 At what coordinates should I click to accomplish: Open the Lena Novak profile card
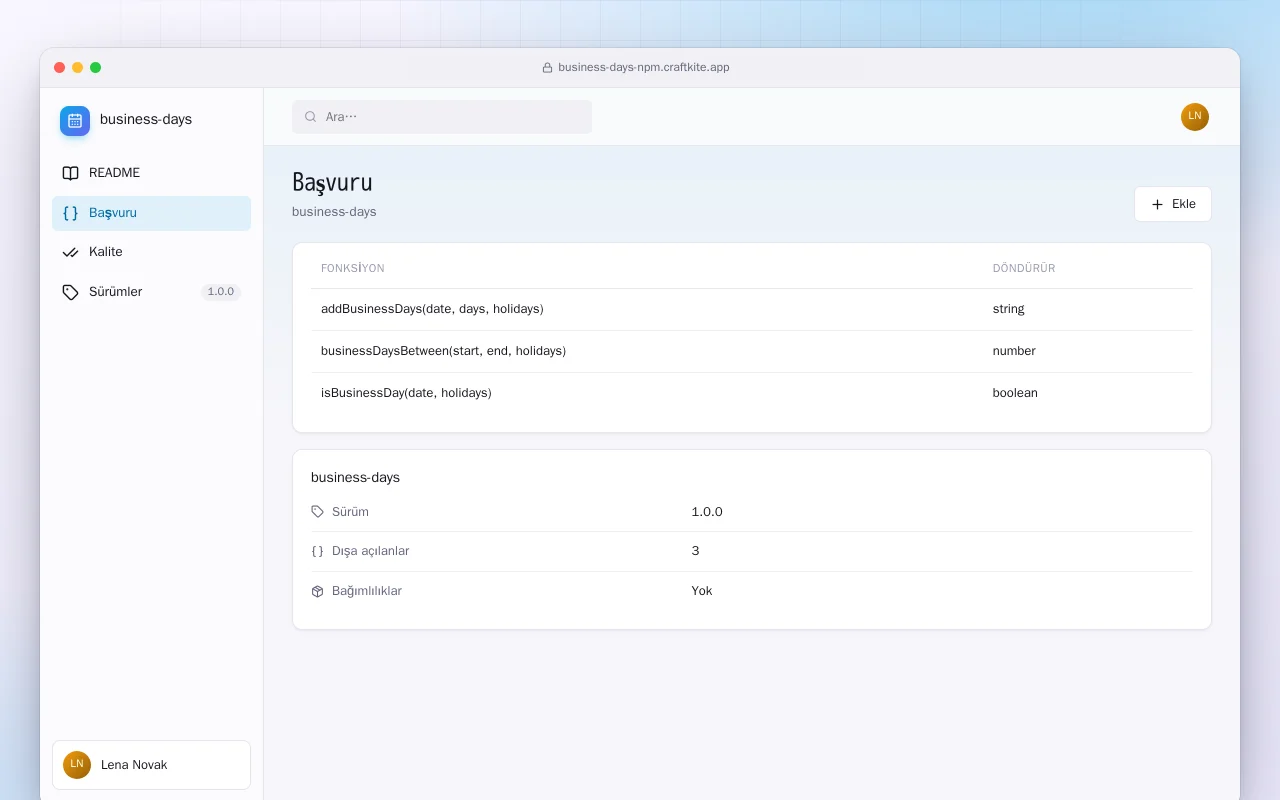click(x=151, y=765)
